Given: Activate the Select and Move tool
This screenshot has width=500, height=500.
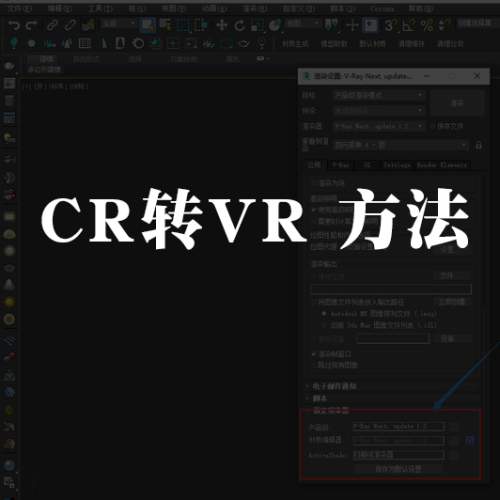Looking at the screenshot, I should 222,25.
